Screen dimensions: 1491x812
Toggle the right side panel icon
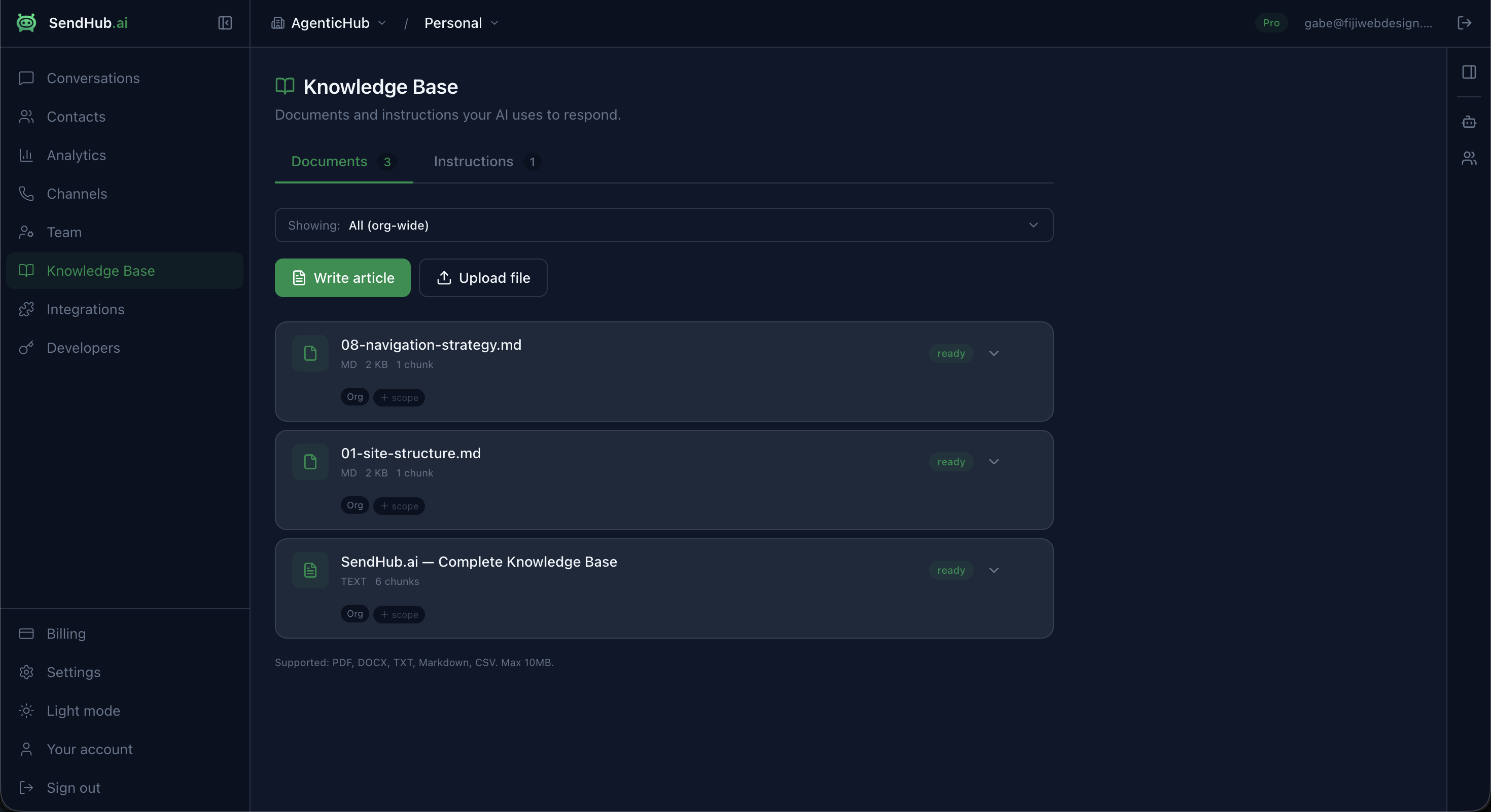(x=1469, y=71)
